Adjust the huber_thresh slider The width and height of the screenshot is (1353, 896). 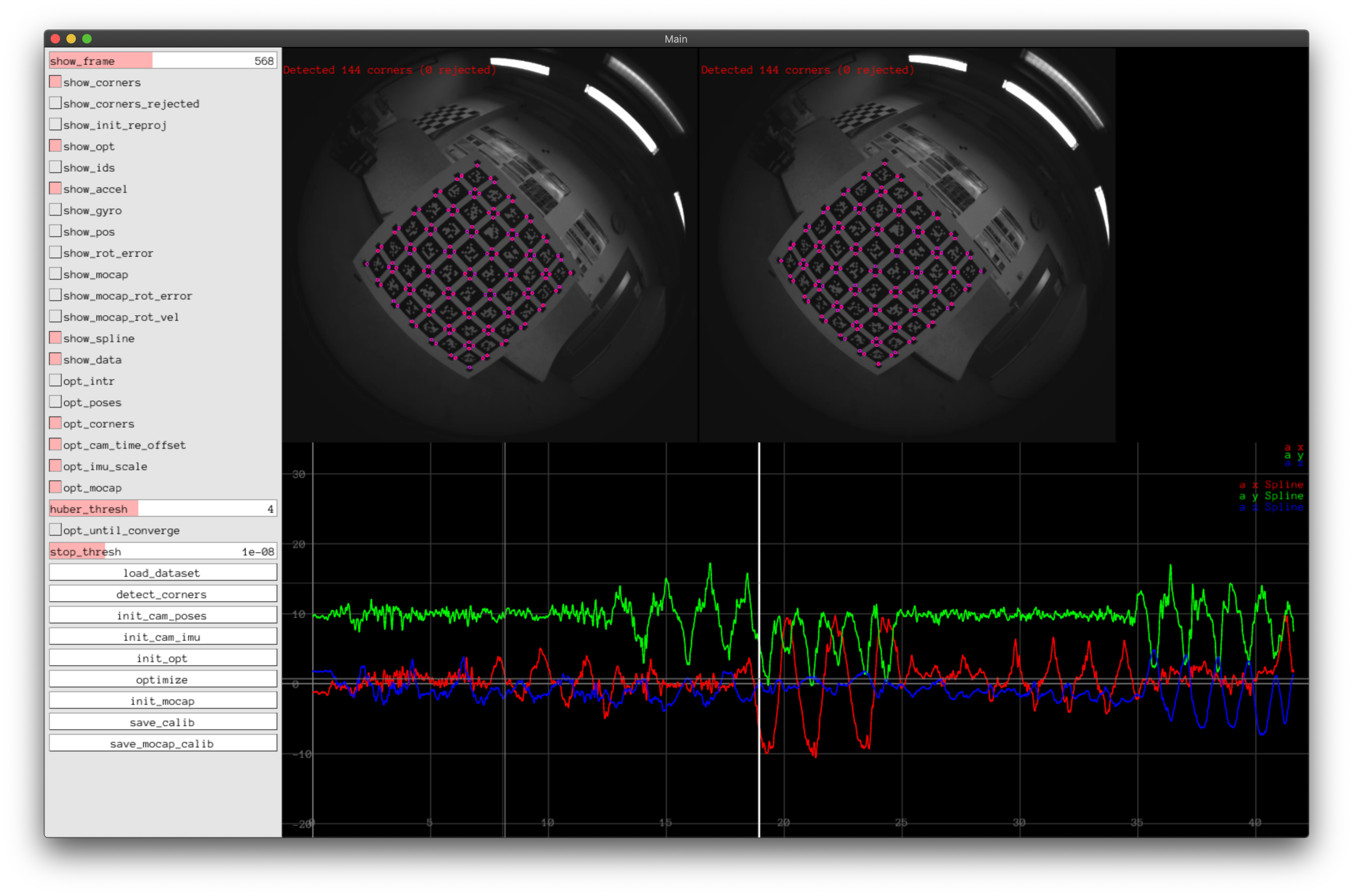162,508
